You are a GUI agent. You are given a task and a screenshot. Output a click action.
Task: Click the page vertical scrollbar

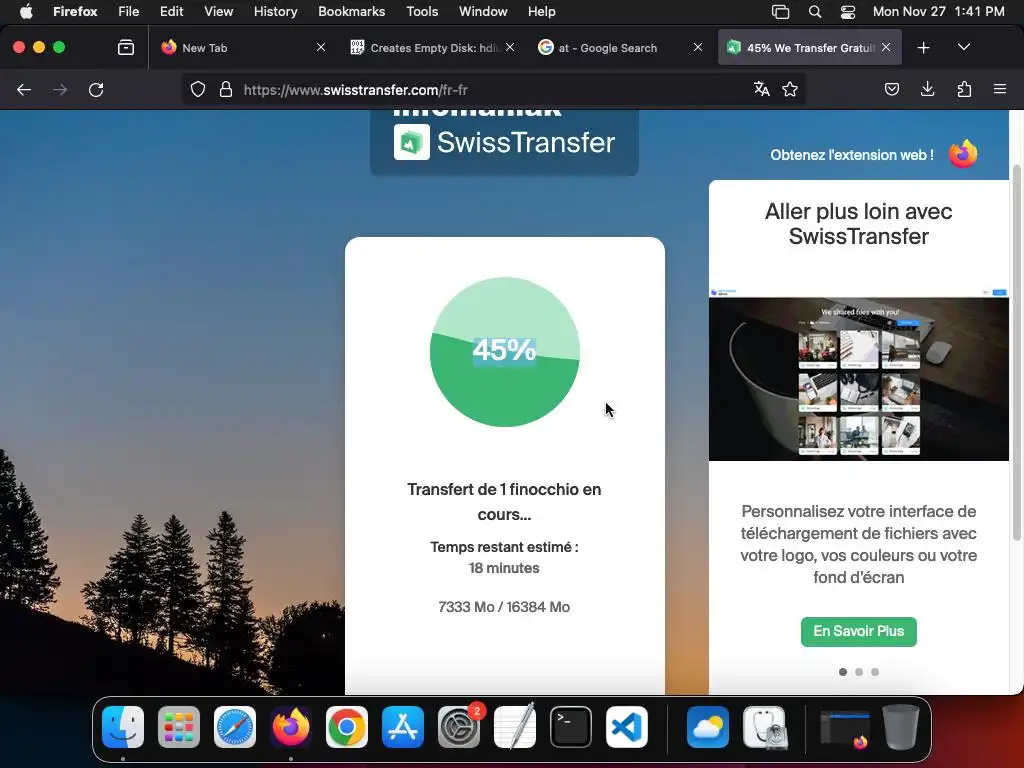tap(1016, 353)
